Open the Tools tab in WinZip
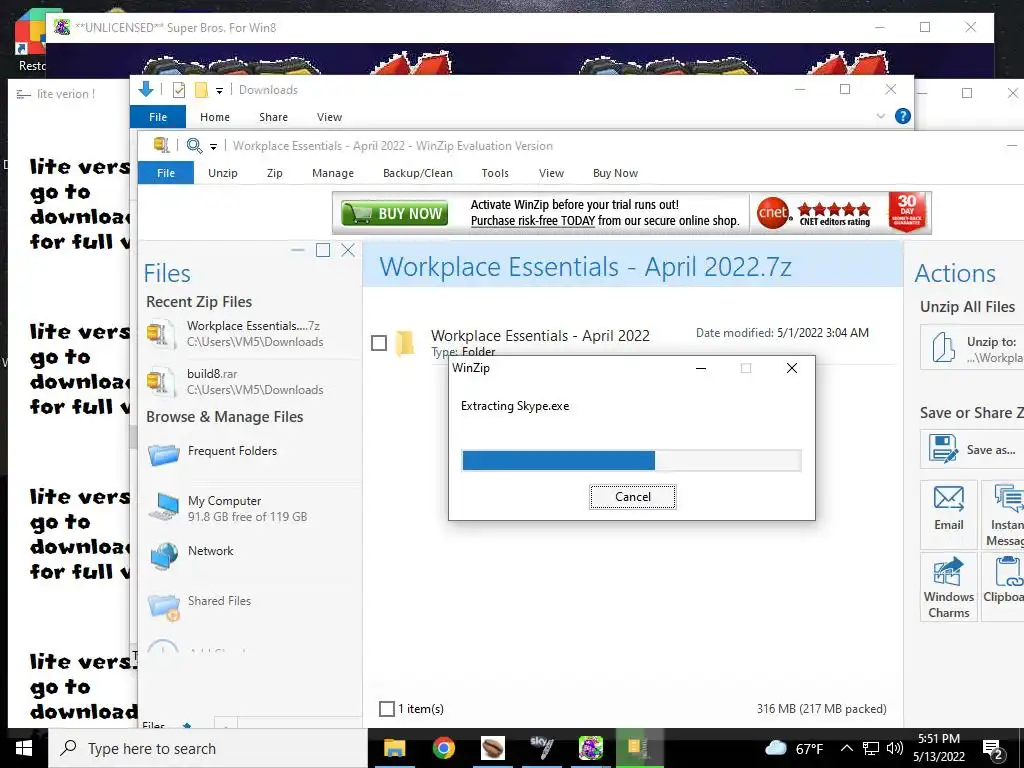 tap(494, 173)
